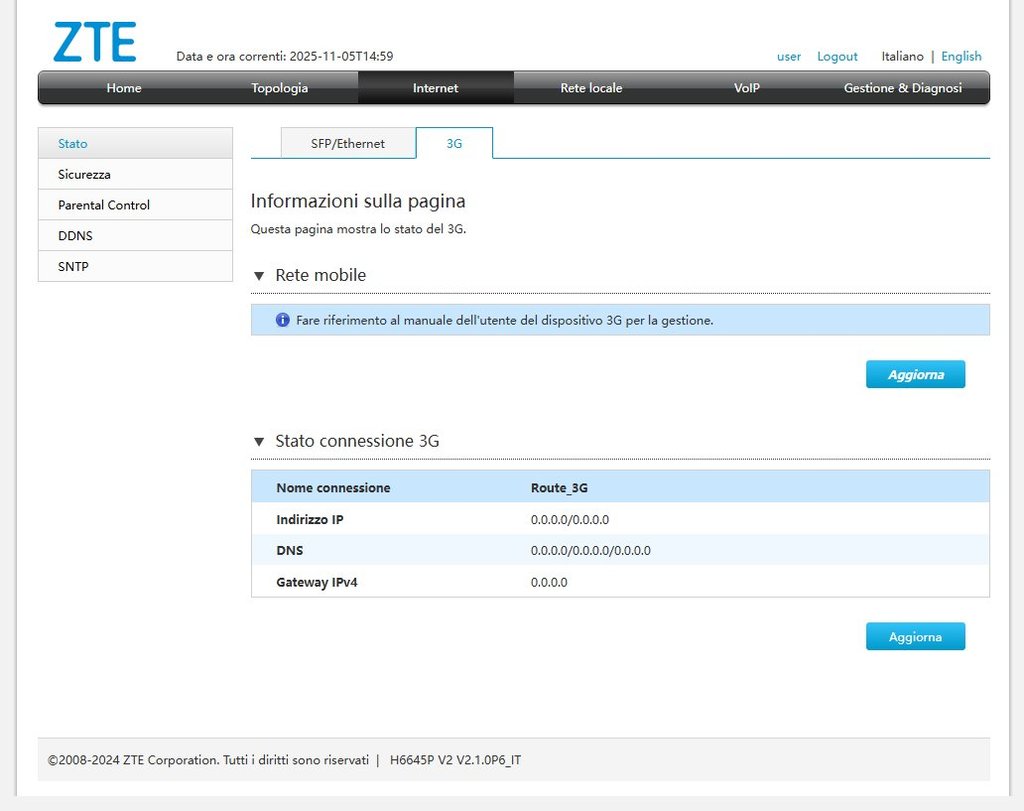Open the VoIP menu

[x=746, y=88]
